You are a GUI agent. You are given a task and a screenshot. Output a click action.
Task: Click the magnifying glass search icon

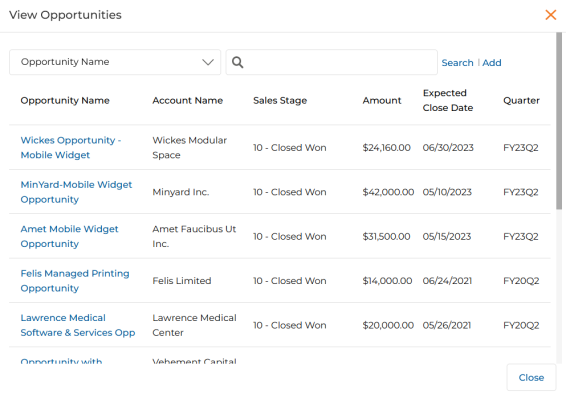click(x=237, y=62)
